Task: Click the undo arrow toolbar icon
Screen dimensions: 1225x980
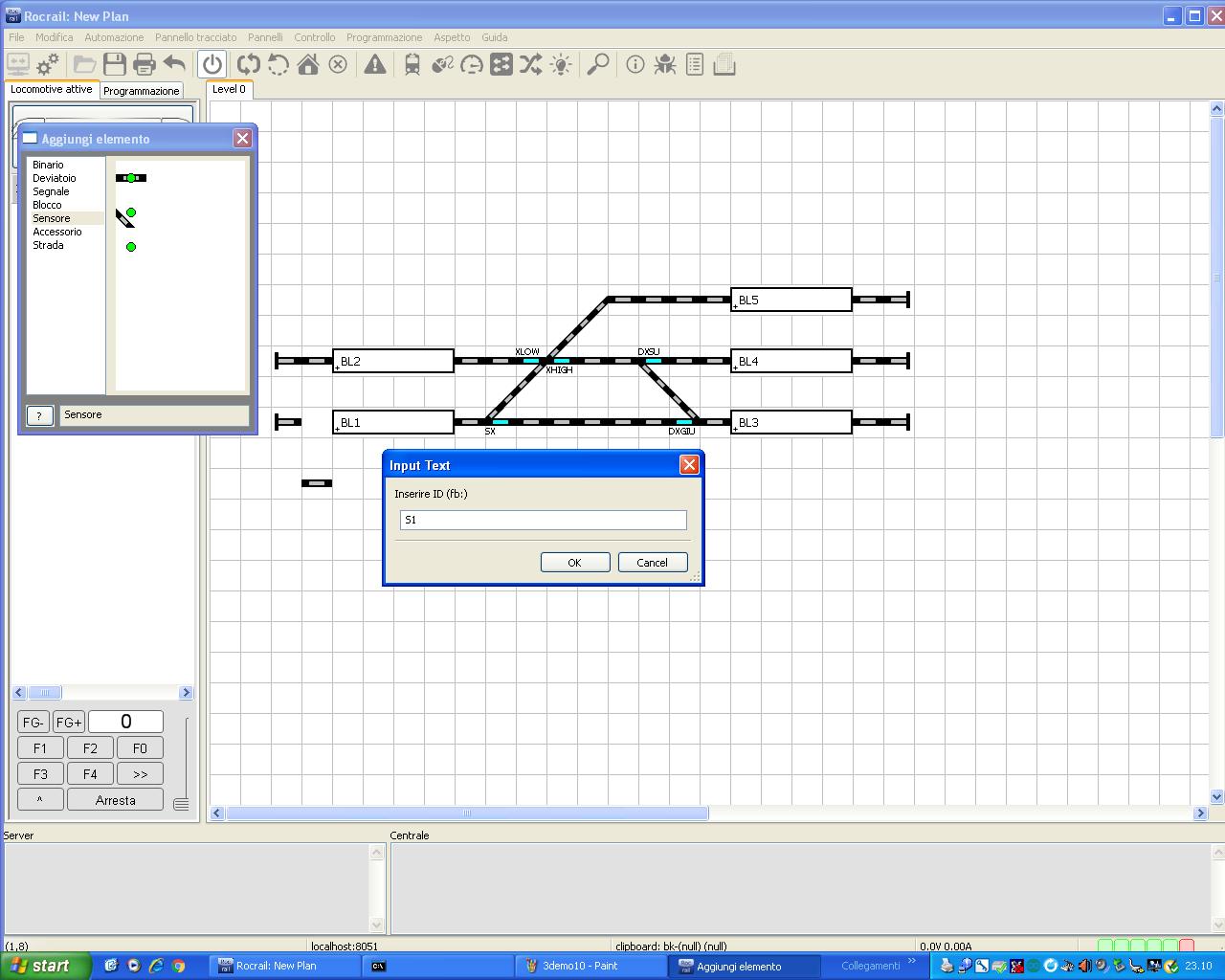Action: [174, 64]
